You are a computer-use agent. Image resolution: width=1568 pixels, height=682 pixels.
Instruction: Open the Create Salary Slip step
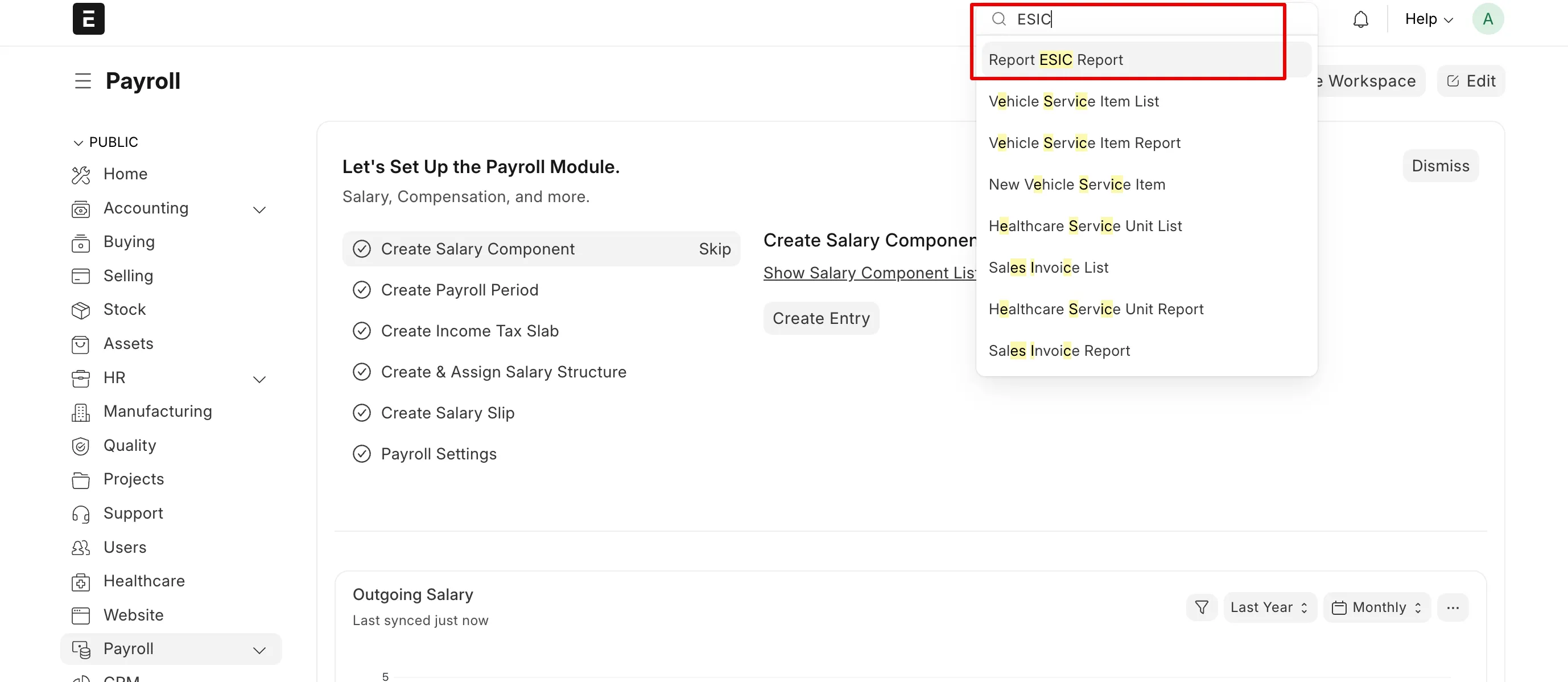click(x=447, y=413)
